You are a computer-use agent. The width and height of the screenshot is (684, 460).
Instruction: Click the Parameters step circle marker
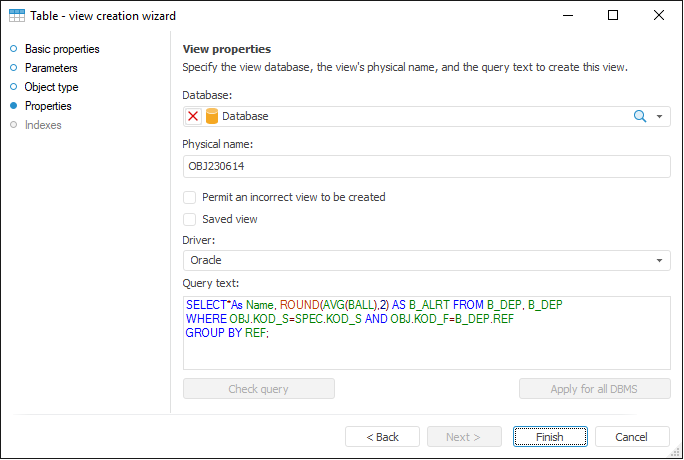coord(13,68)
